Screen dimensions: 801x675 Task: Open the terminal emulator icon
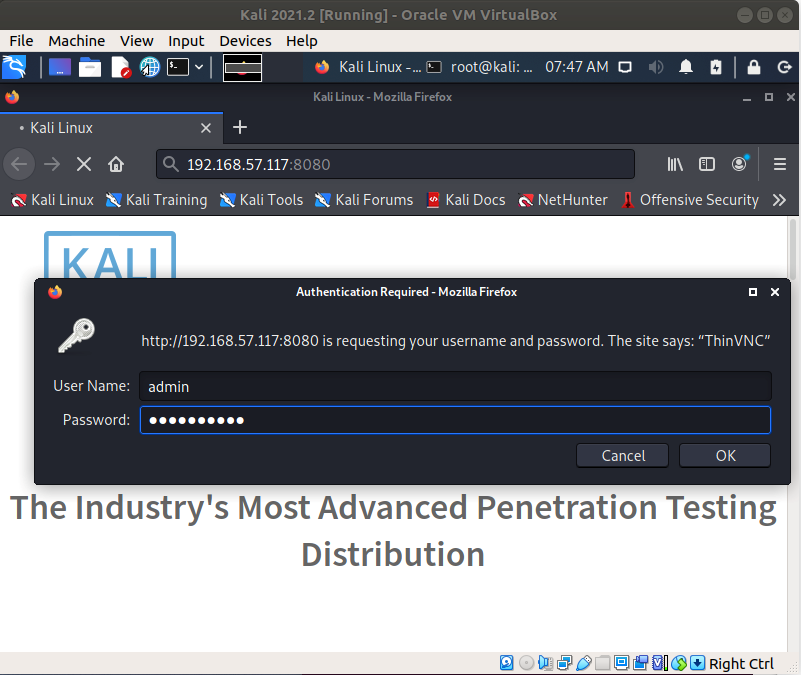click(178, 67)
